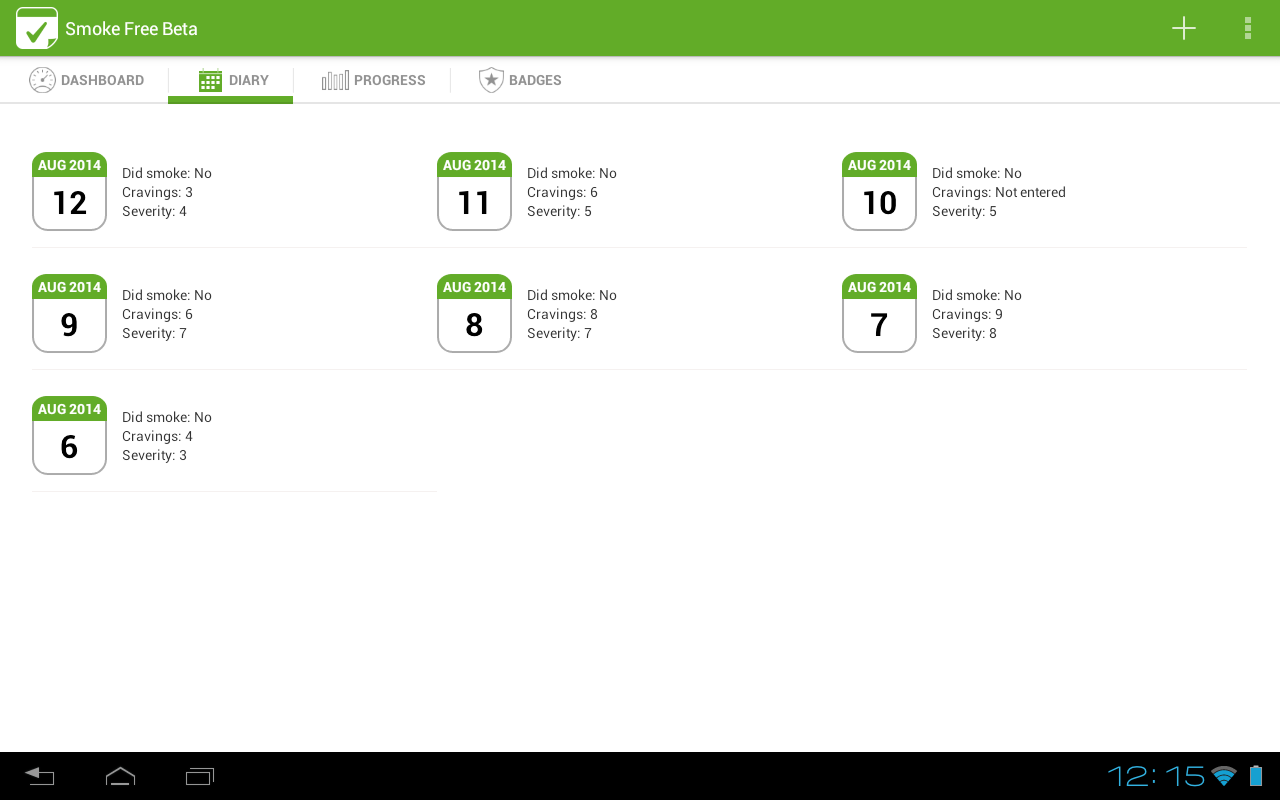Go to the Badges tab
Image resolution: width=1280 pixels, height=800 pixels.
click(520, 80)
